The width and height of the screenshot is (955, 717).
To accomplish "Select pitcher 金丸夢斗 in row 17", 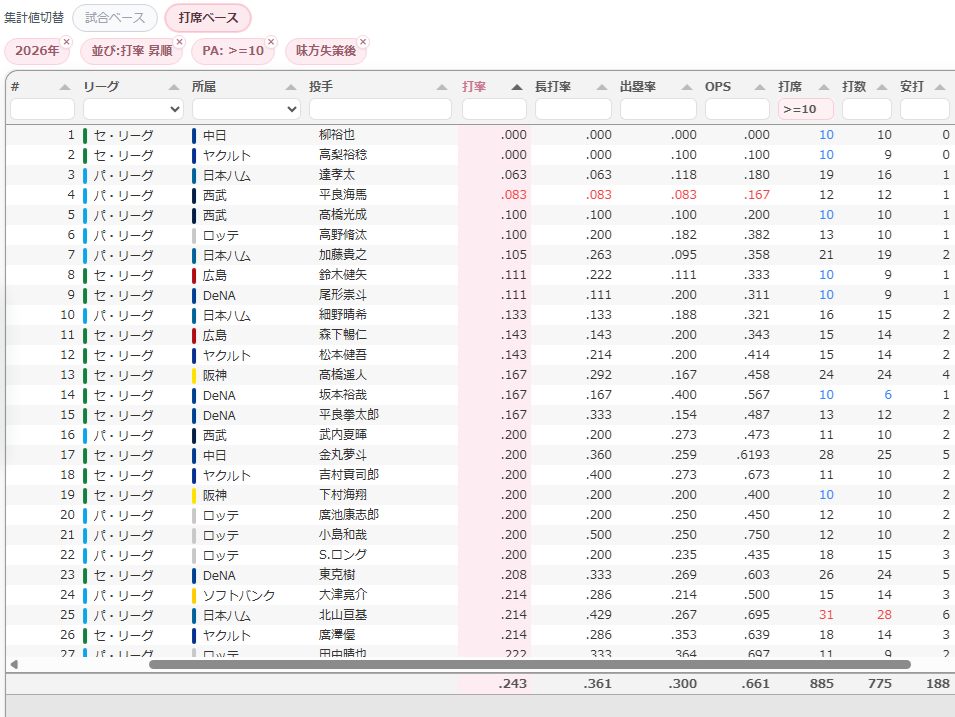I will [x=342, y=455].
